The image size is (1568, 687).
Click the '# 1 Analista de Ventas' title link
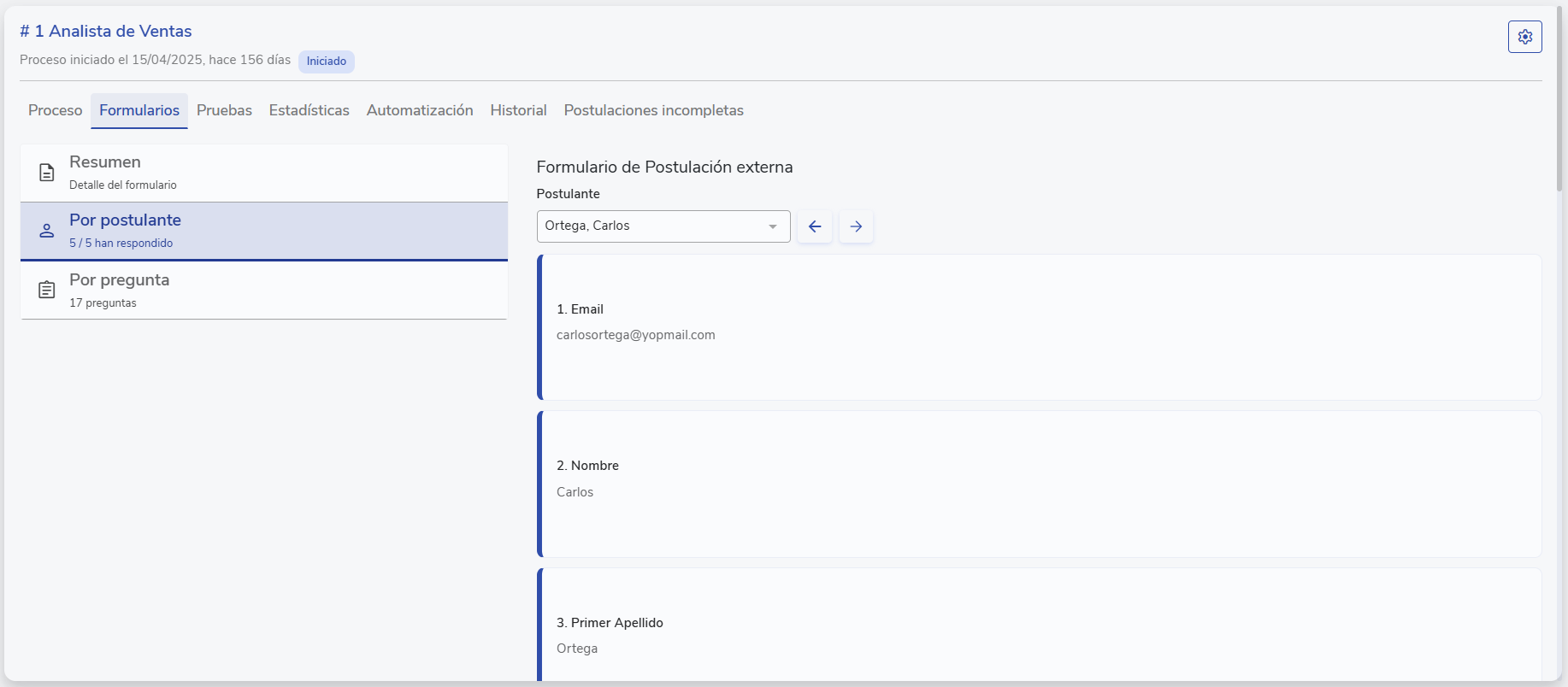pos(106,31)
